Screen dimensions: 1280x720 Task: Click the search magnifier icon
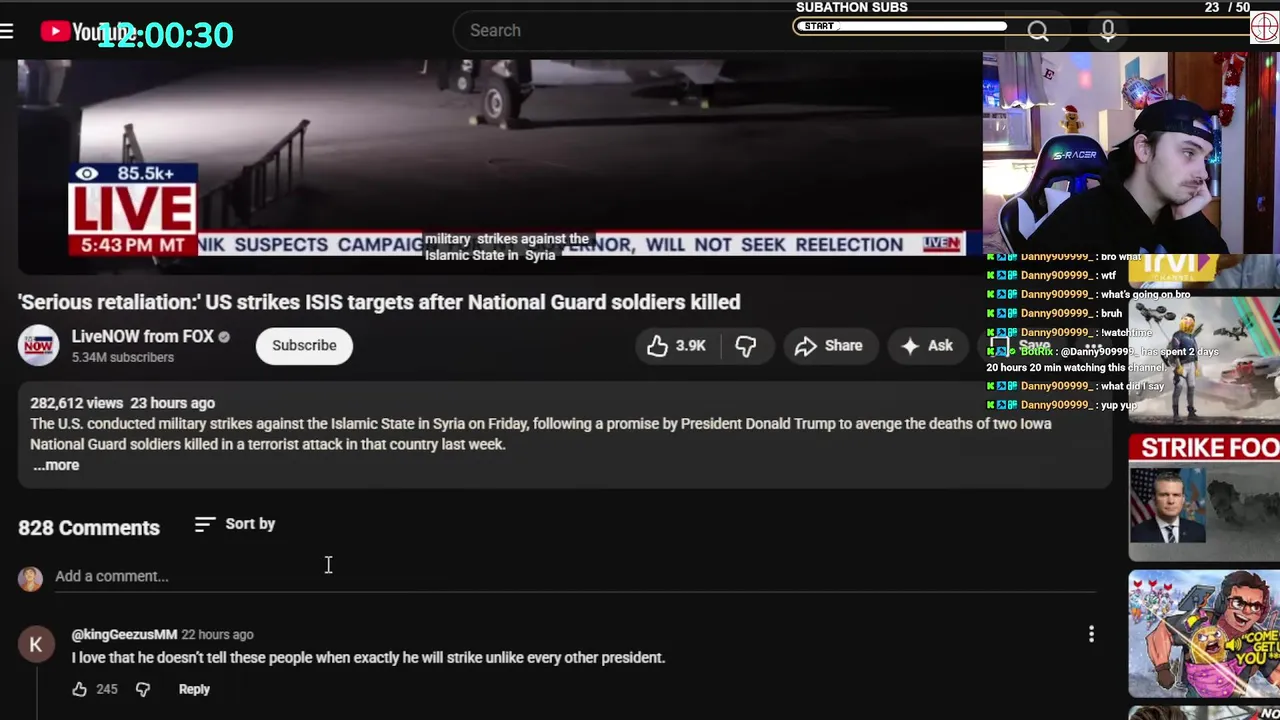(1038, 31)
